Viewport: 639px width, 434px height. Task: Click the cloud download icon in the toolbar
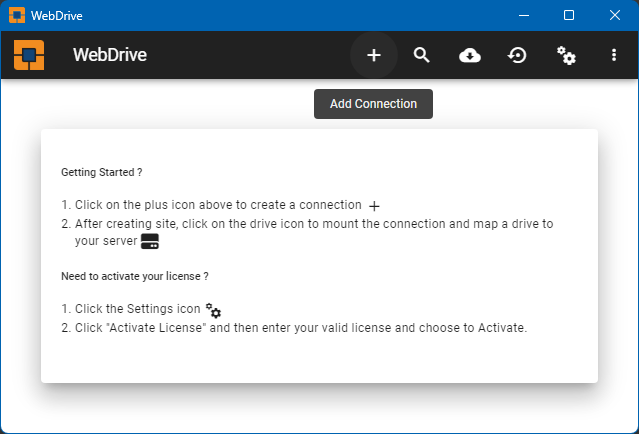coord(469,55)
